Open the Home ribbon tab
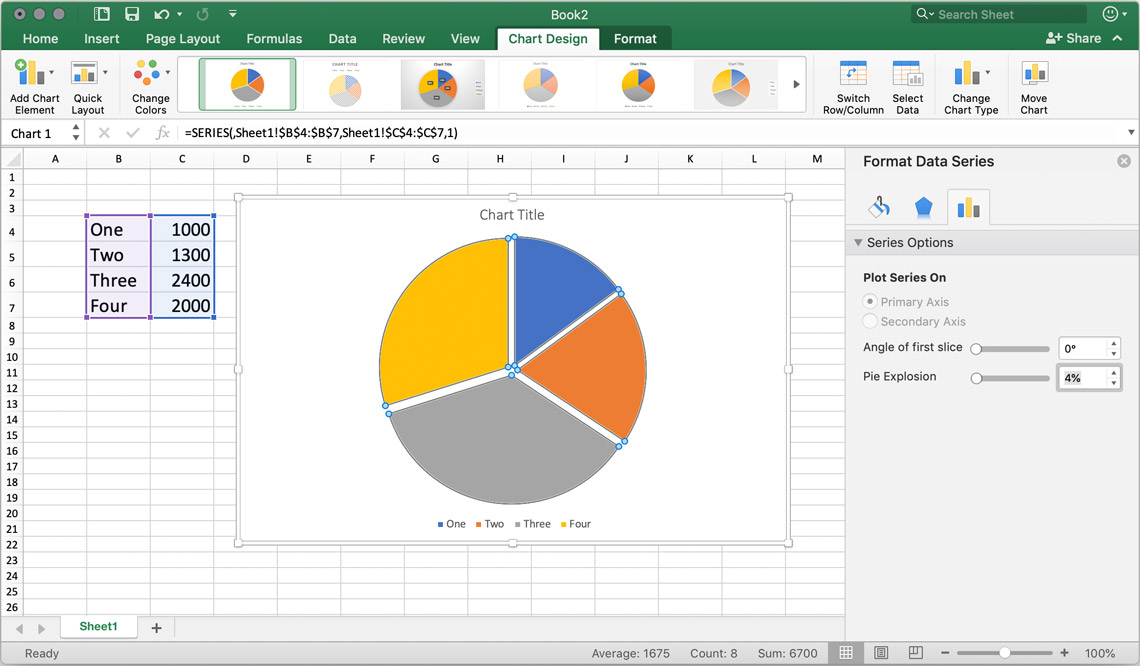 40,39
